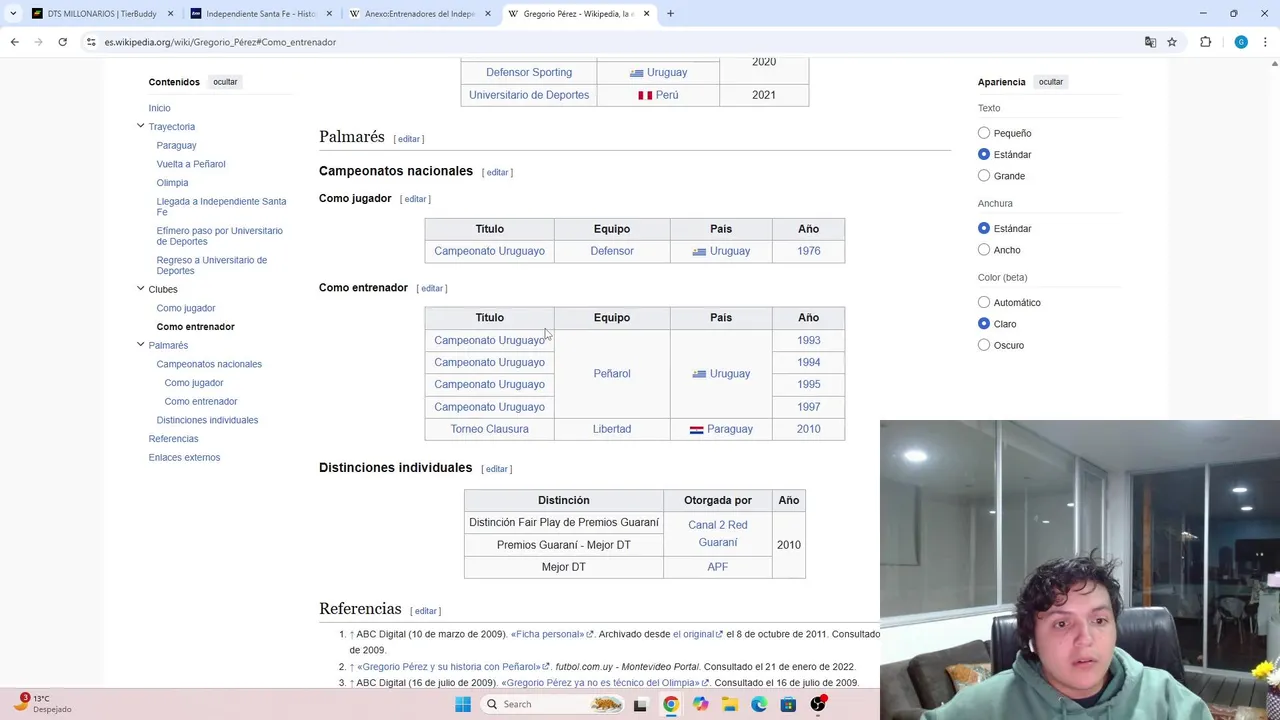The width and height of the screenshot is (1280, 720).
Task: Hide the Contenidos sidebar
Action: pos(225,82)
